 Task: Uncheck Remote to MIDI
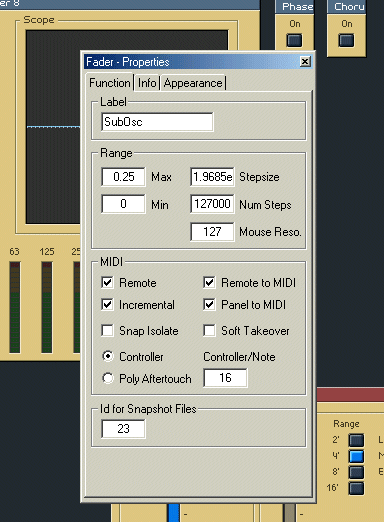(209, 282)
